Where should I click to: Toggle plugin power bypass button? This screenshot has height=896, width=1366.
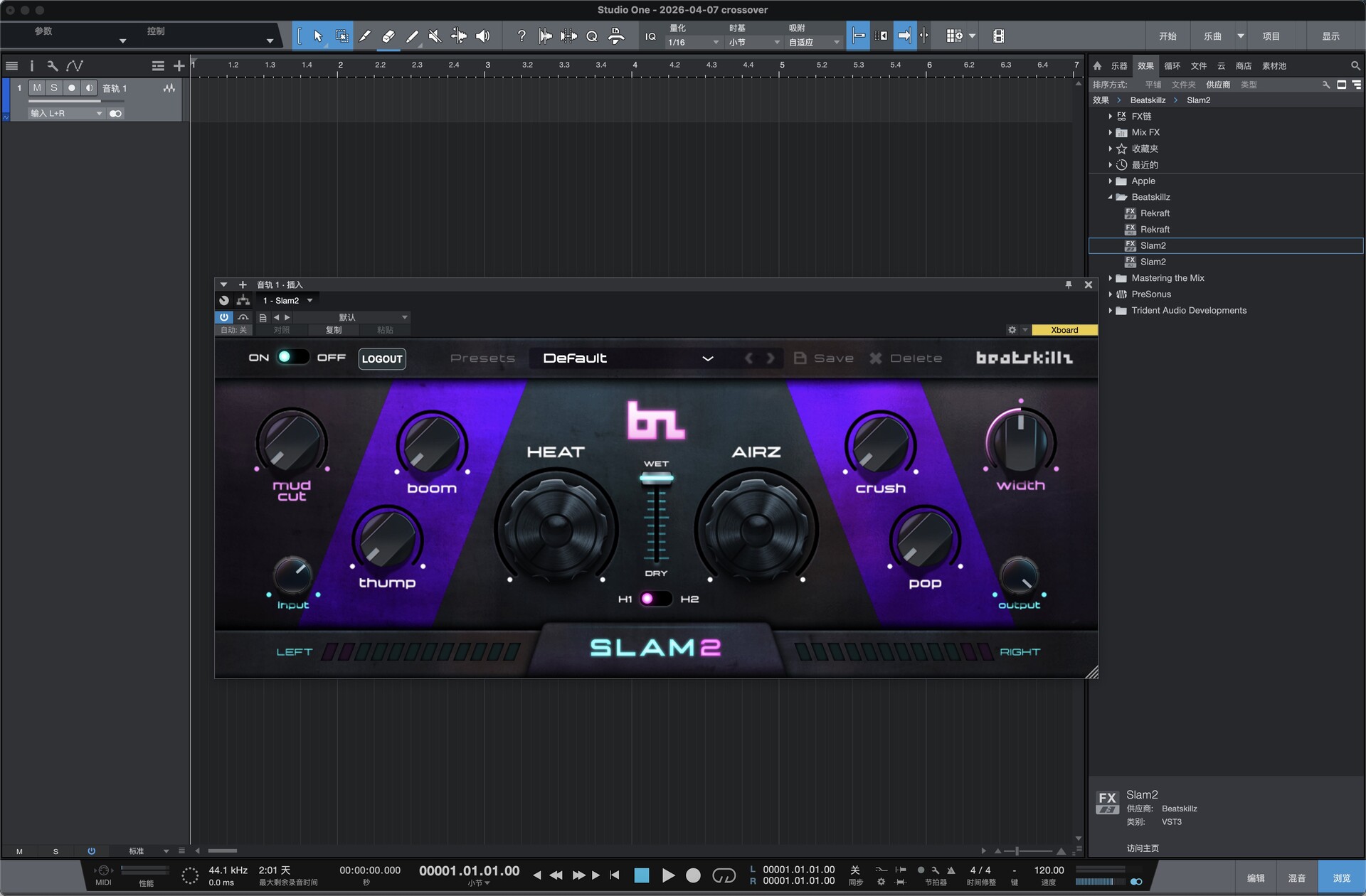(x=224, y=317)
